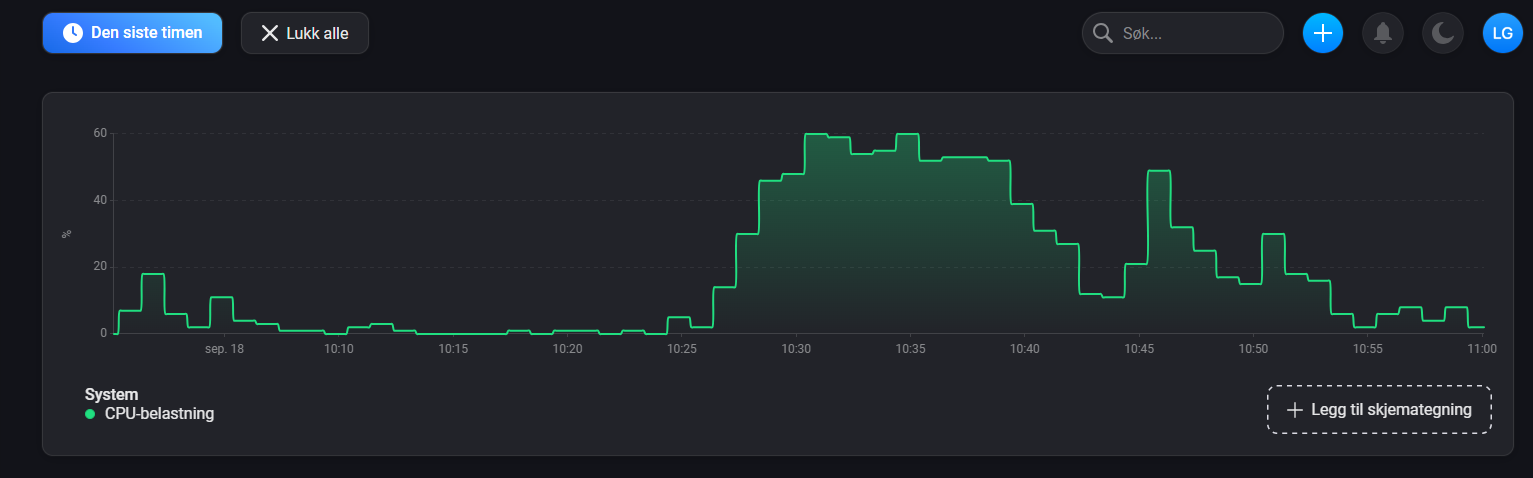Click the 11:00 time axis label
The height and width of the screenshot is (478, 1533).
1482,349
